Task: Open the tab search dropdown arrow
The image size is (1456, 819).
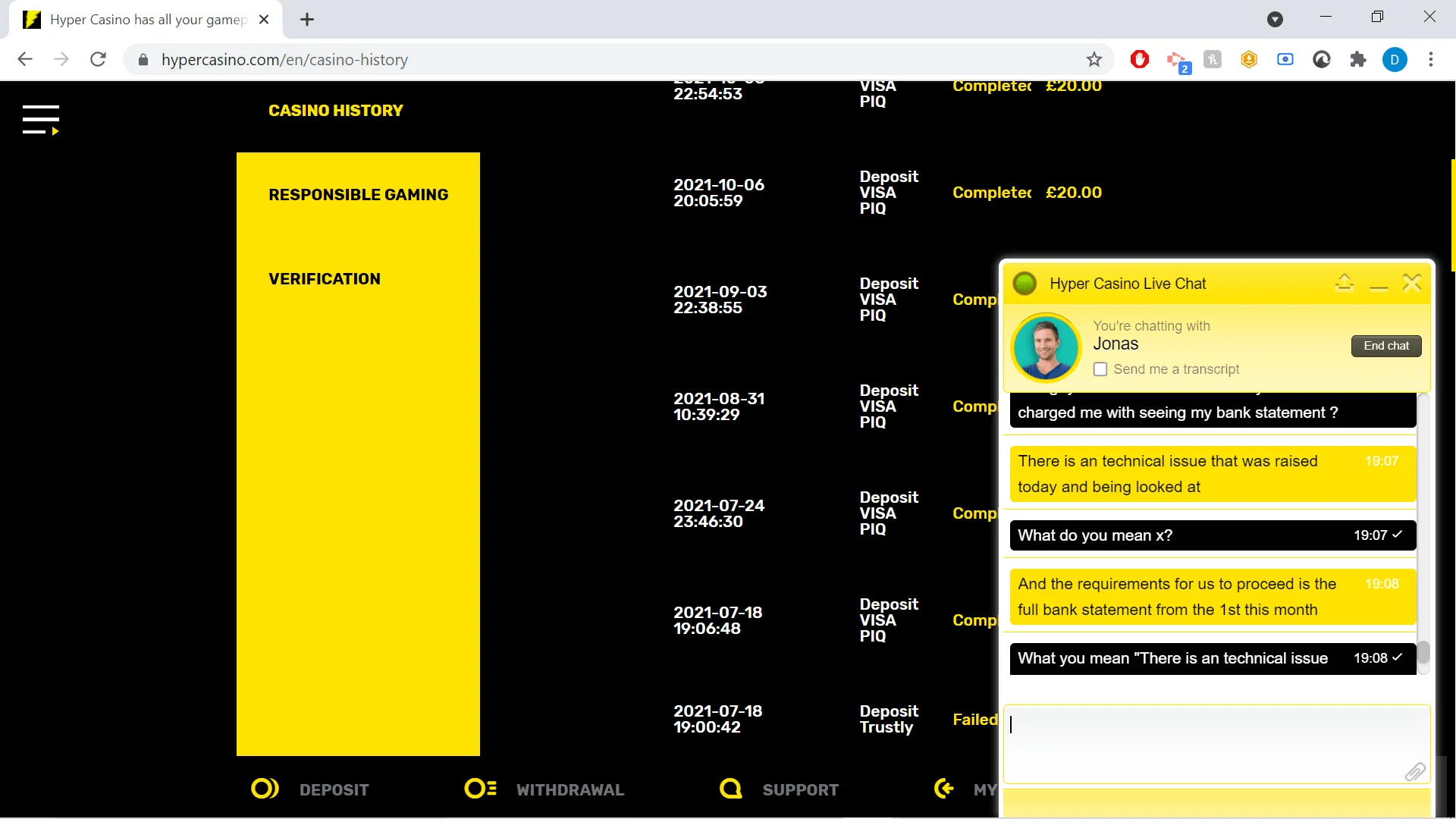Action: point(1275,20)
